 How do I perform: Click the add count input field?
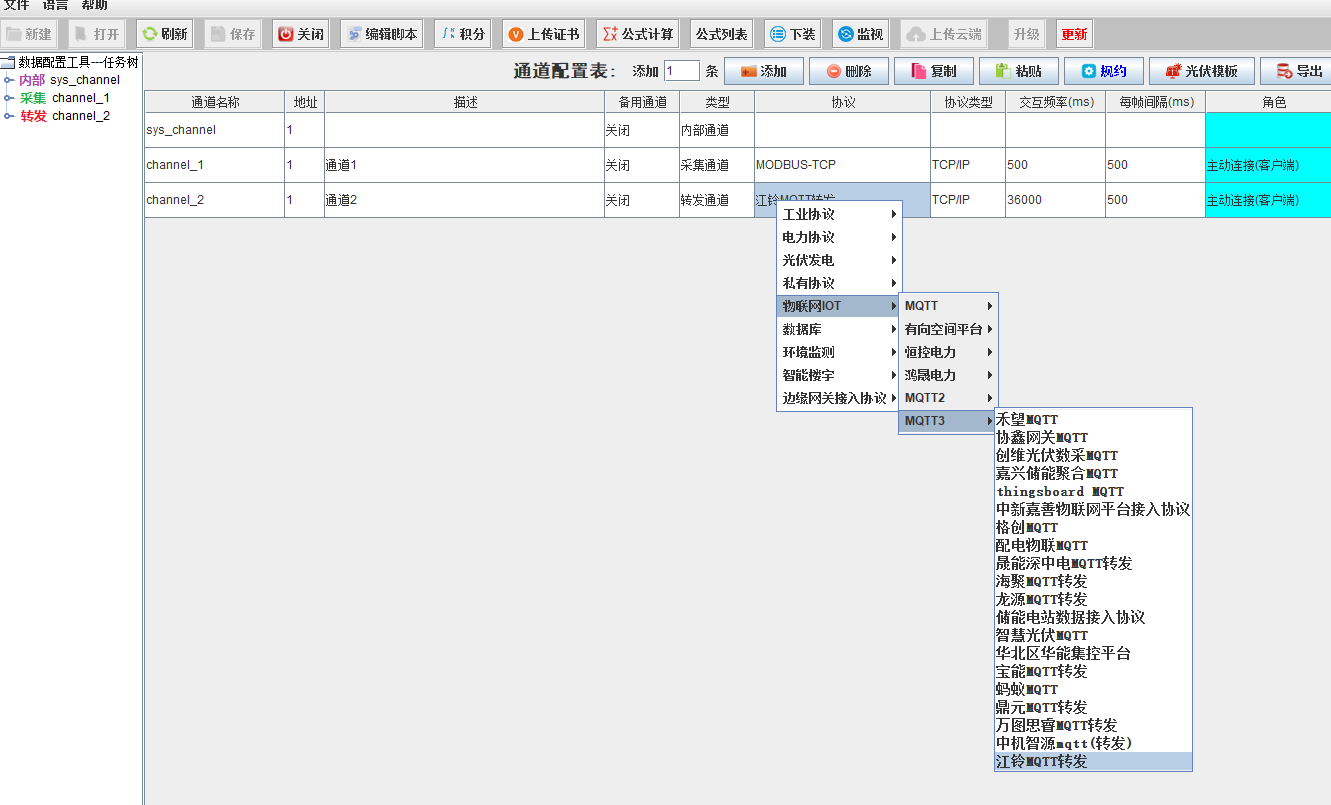point(682,71)
